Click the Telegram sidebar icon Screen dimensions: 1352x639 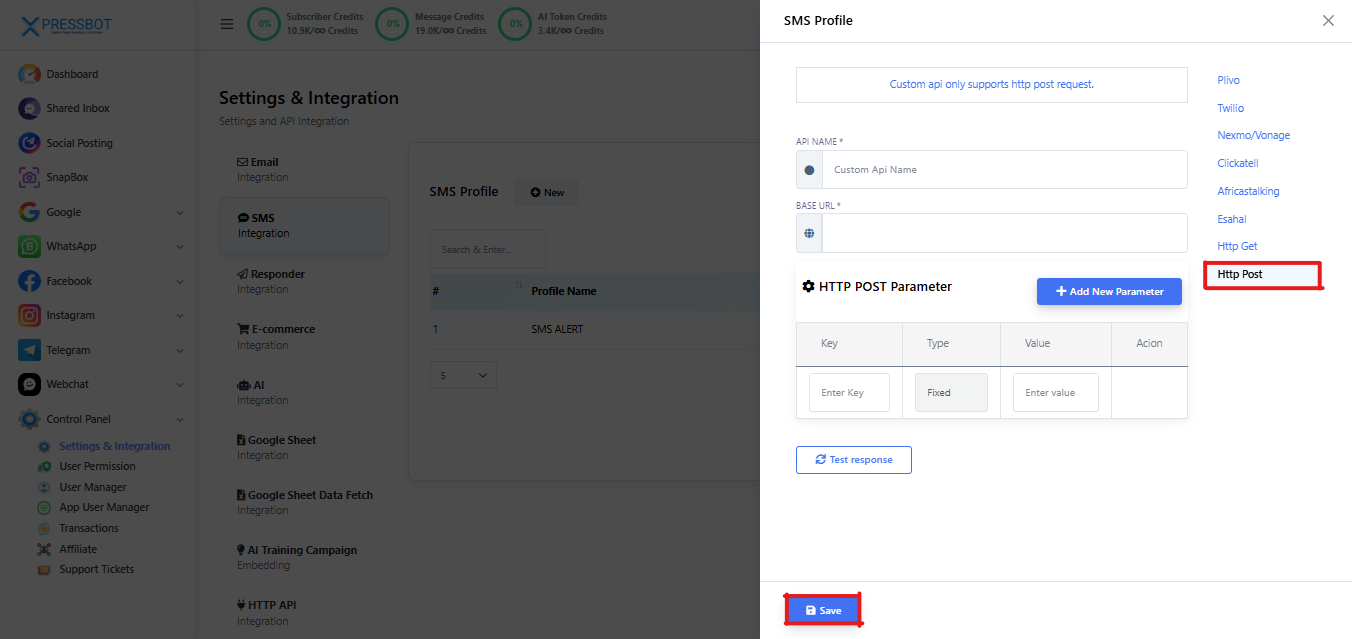(x=29, y=350)
